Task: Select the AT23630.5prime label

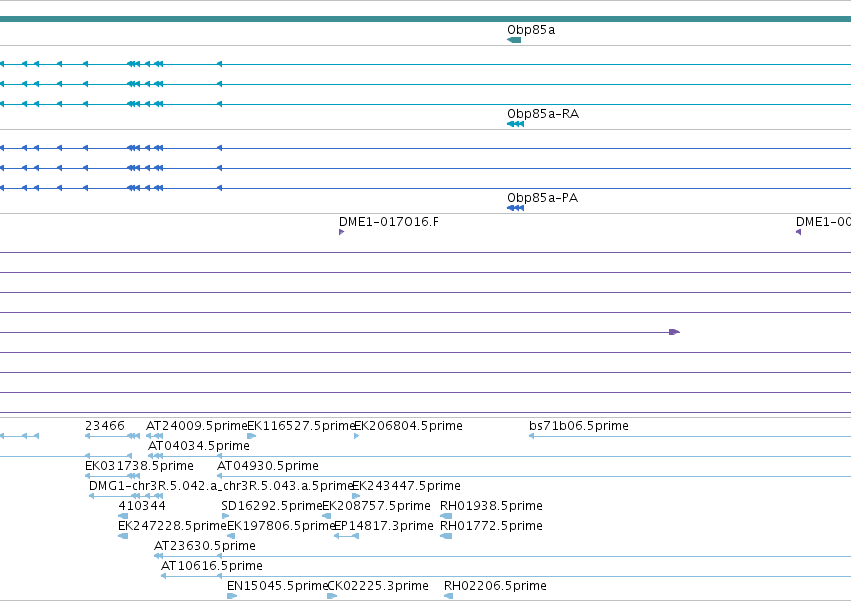Action: [205, 546]
